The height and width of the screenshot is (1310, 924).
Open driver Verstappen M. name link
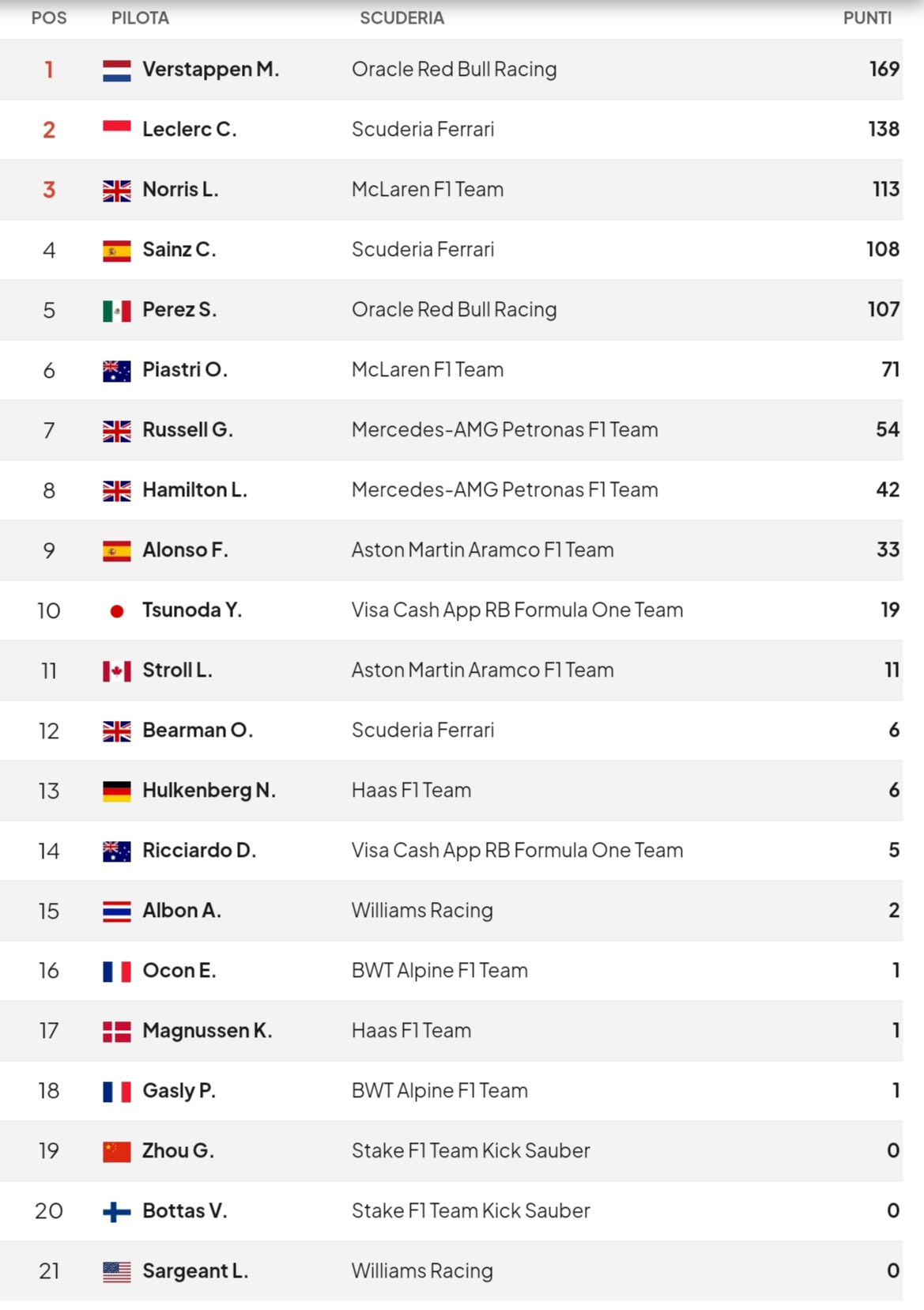[x=210, y=70]
